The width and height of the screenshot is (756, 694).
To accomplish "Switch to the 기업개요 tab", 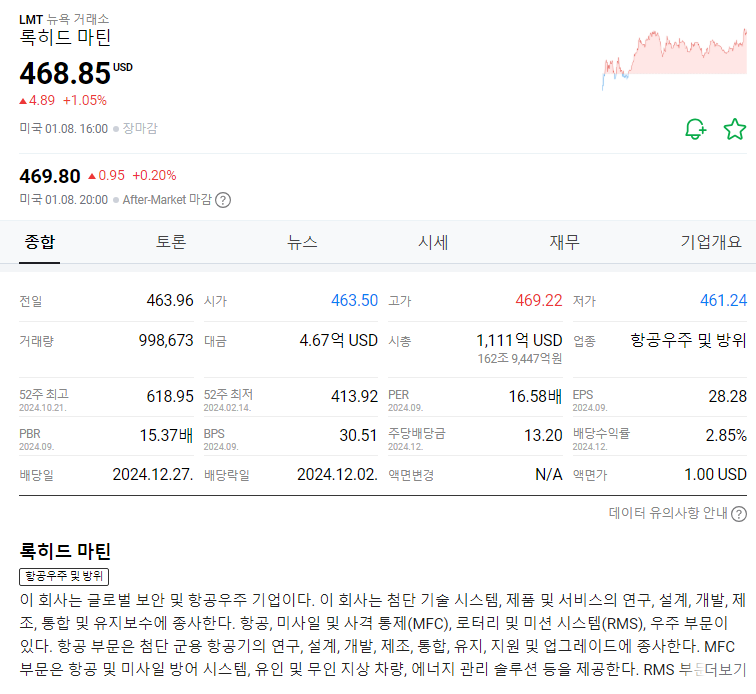I will click(711, 242).
